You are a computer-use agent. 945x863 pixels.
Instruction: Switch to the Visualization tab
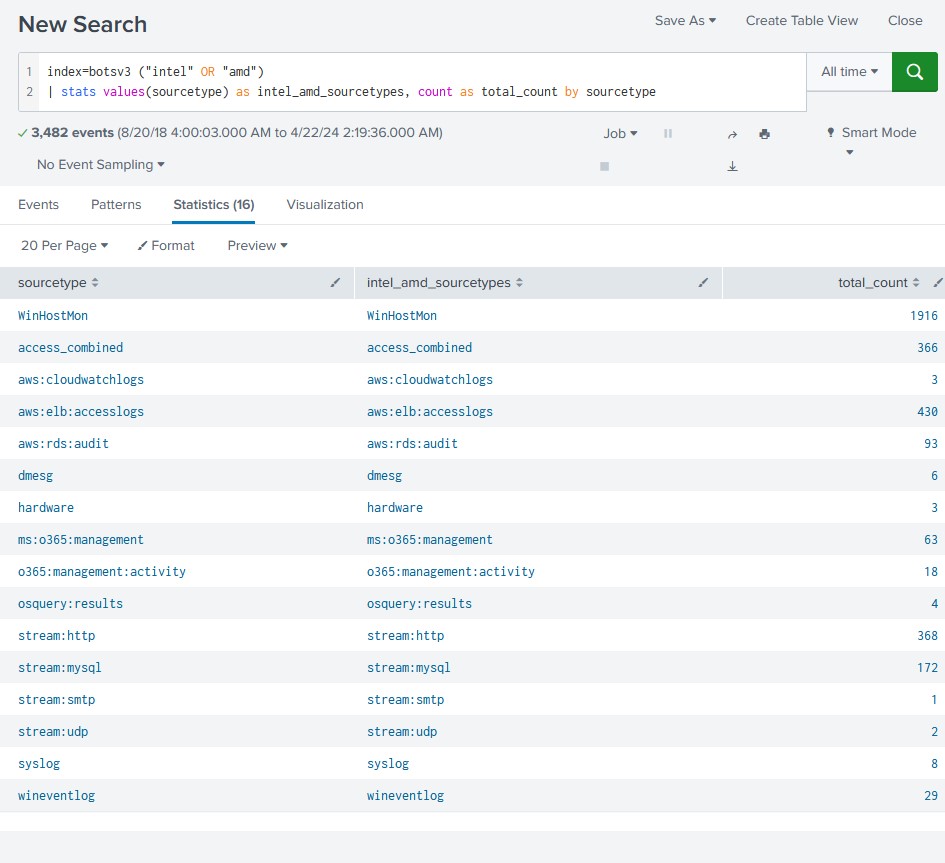325,205
